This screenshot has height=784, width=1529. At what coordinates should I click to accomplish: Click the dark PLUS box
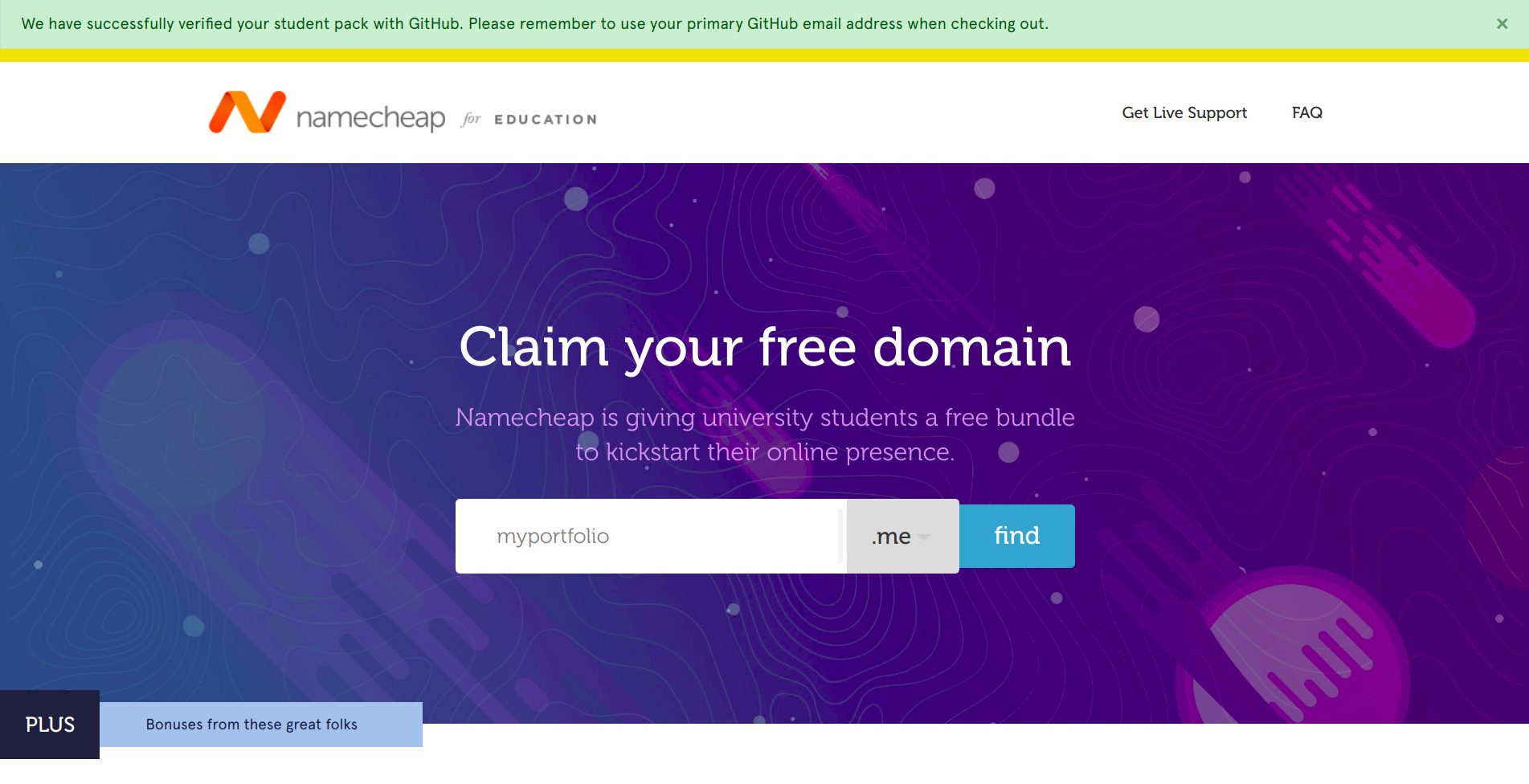[50, 725]
